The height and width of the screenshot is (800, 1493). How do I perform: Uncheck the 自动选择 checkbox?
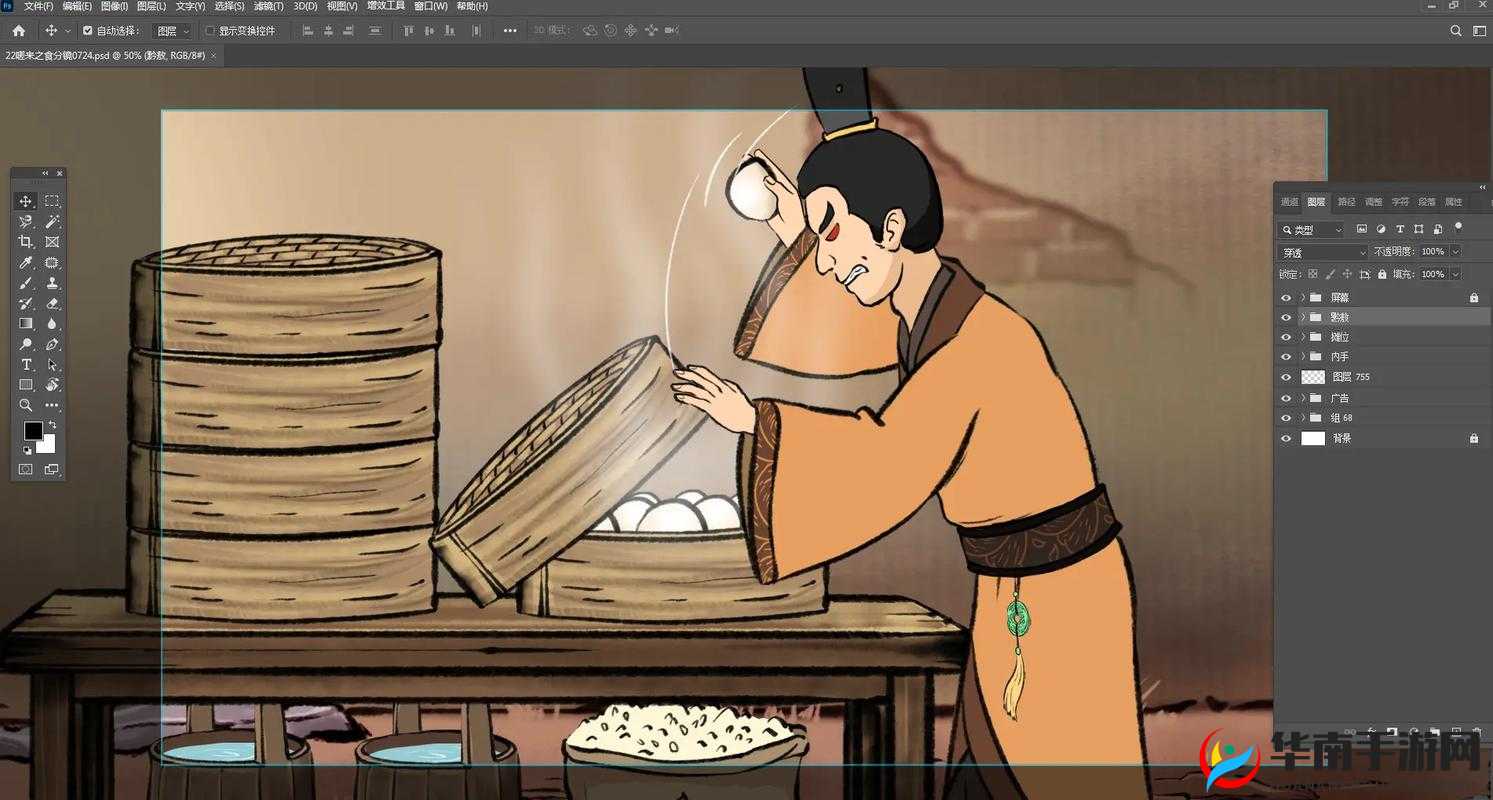click(88, 31)
